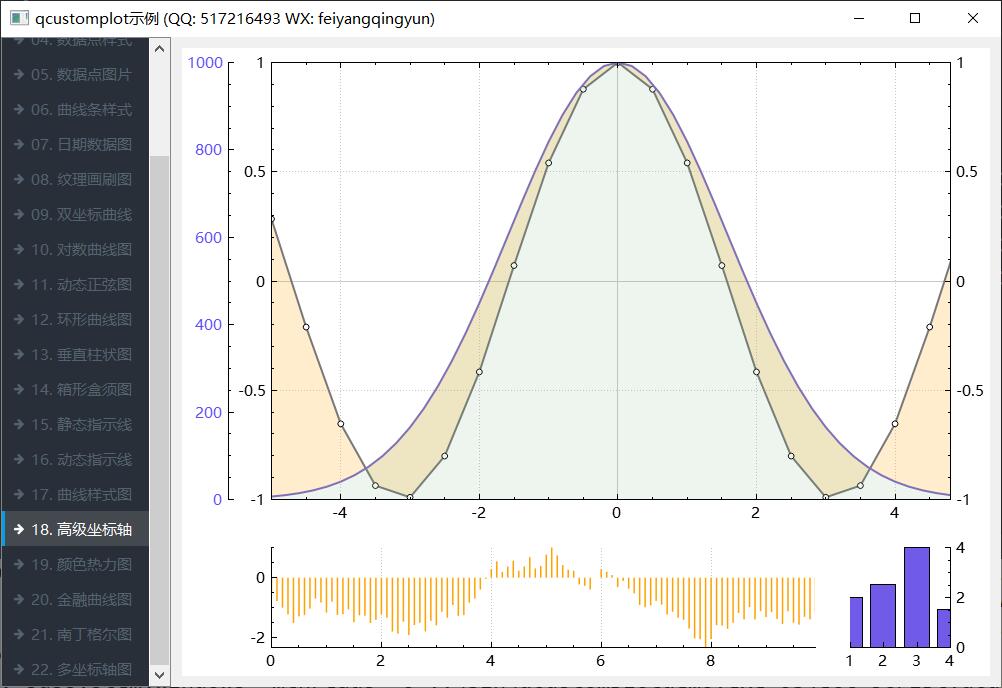The height and width of the screenshot is (688, 1002).
Task: Click the arrow icon beside 13. 垂直柱状图
Action: point(18,355)
